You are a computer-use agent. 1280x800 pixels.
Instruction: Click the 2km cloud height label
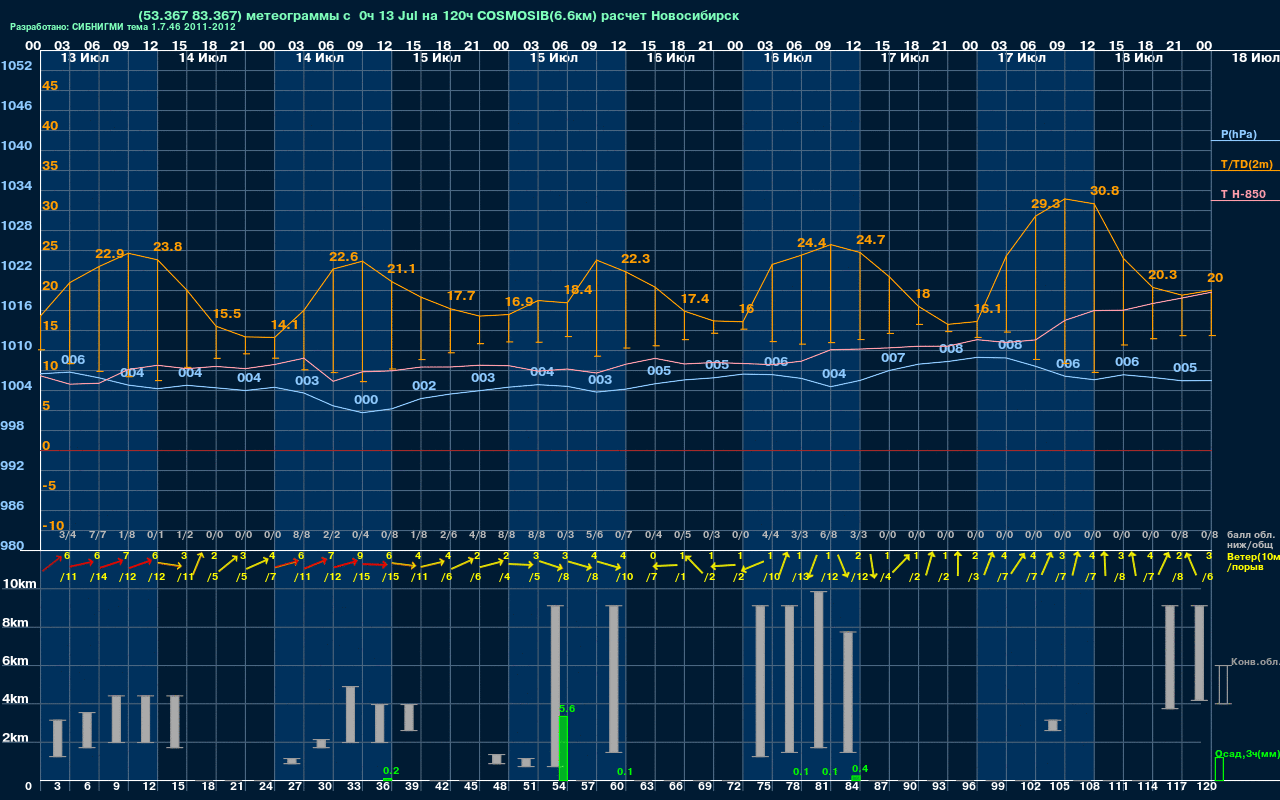14,739
